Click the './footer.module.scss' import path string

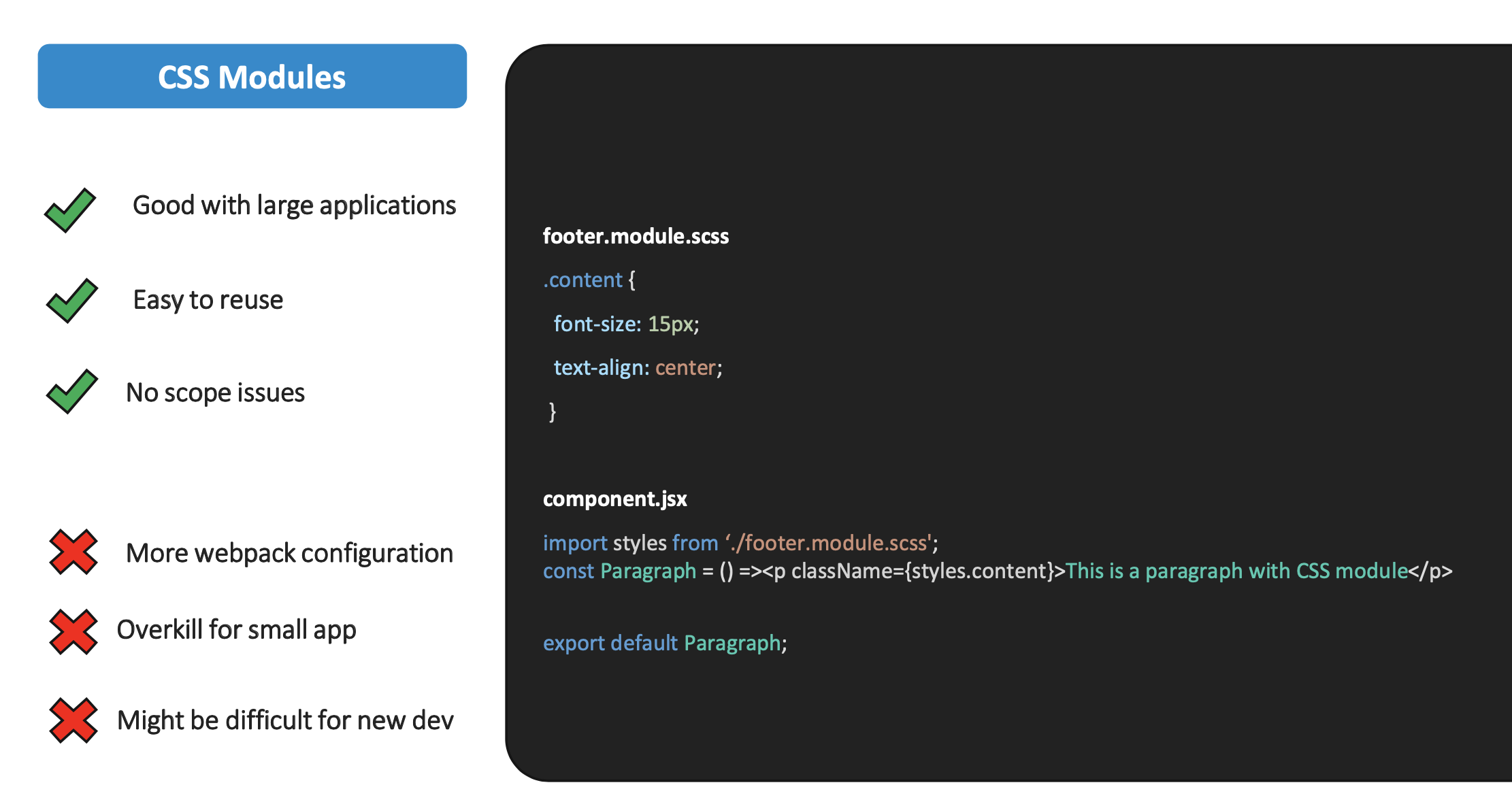(828, 543)
